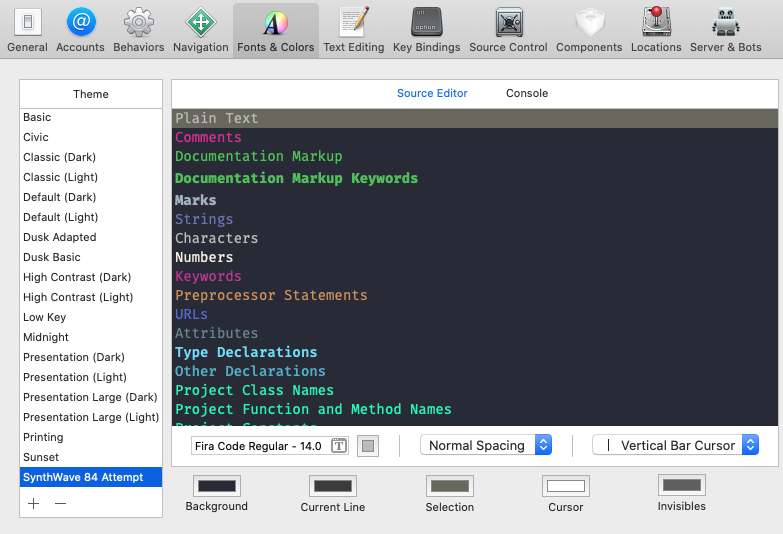This screenshot has width=783, height=534.
Task: Select the Strings syntax row
Action: click(475, 219)
